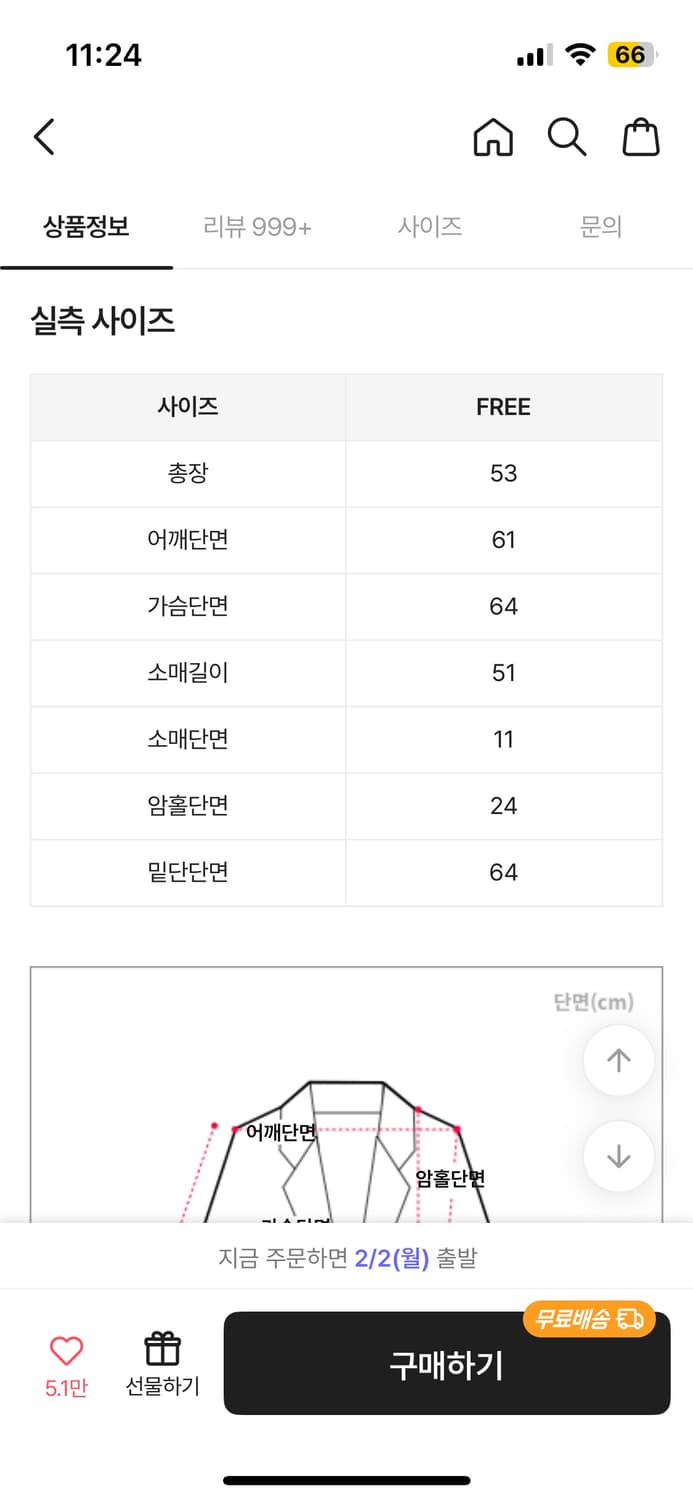Tap the gift box icon above 선물하기

pos(162,1347)
